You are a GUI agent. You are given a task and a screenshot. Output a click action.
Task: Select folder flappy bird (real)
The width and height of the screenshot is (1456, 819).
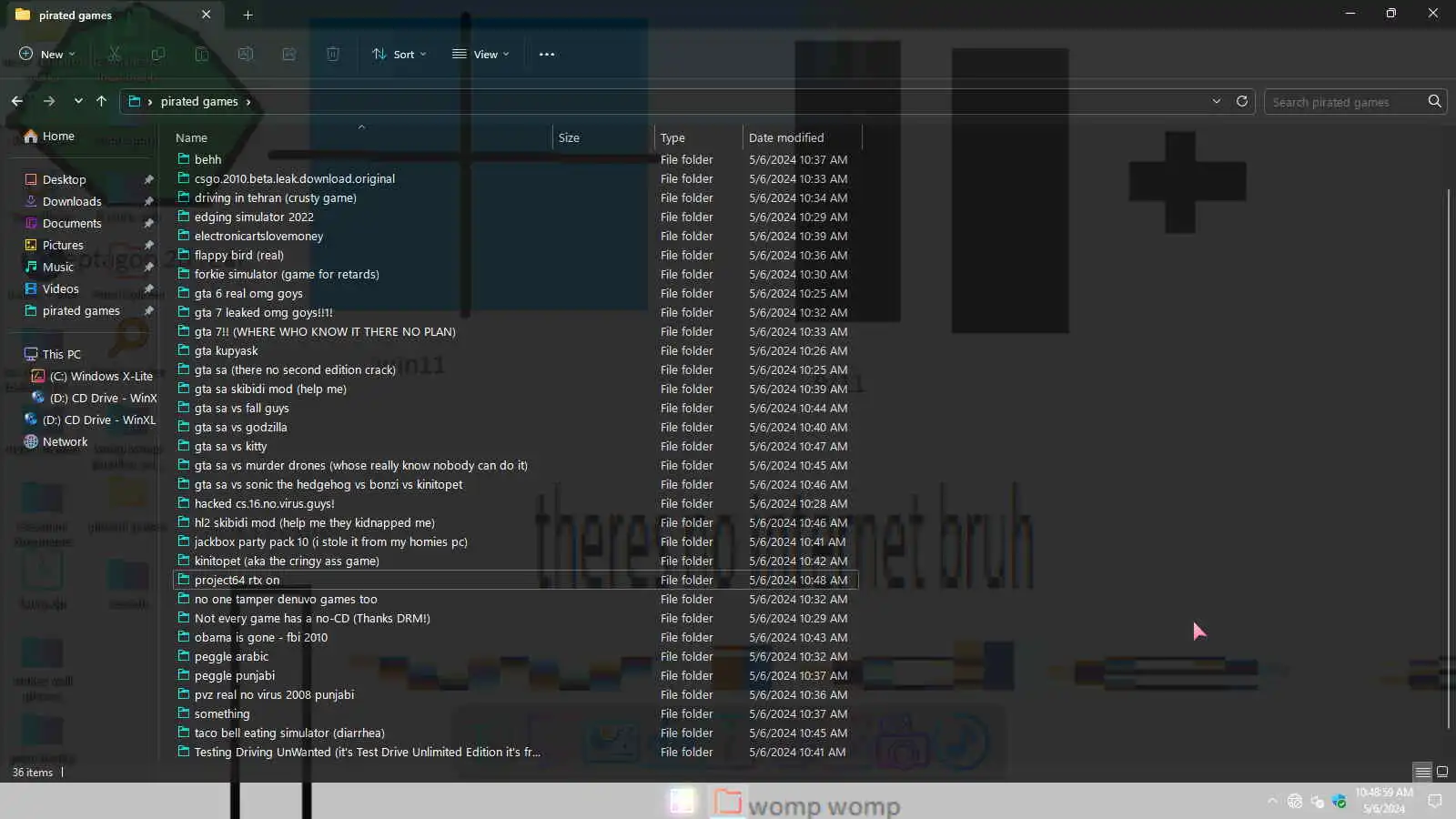click(515, 255)
